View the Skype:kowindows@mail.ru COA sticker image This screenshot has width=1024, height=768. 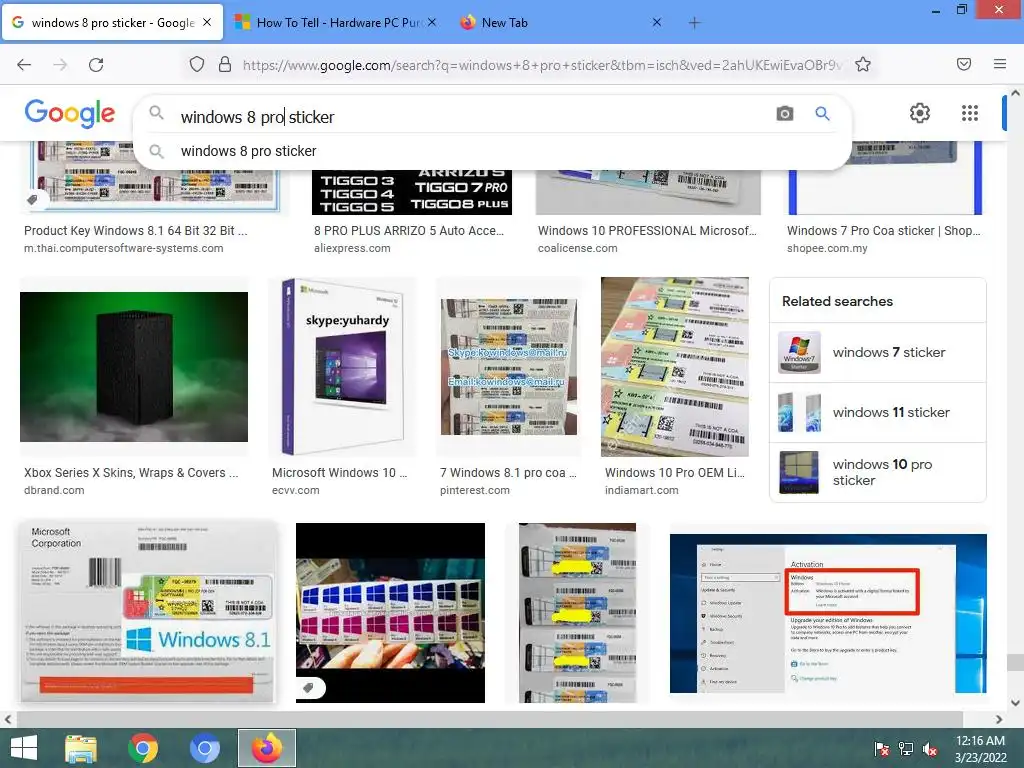tap(509, 366)
